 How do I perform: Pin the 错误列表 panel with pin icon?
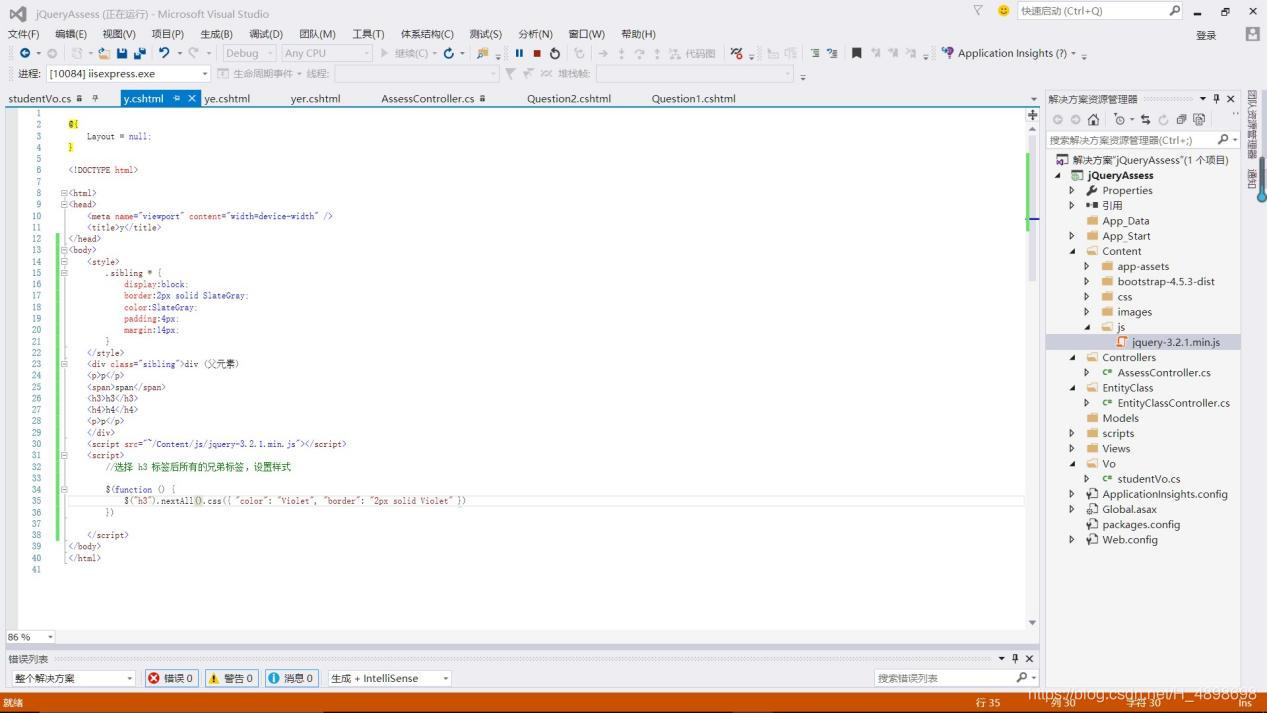[1015, 659]
